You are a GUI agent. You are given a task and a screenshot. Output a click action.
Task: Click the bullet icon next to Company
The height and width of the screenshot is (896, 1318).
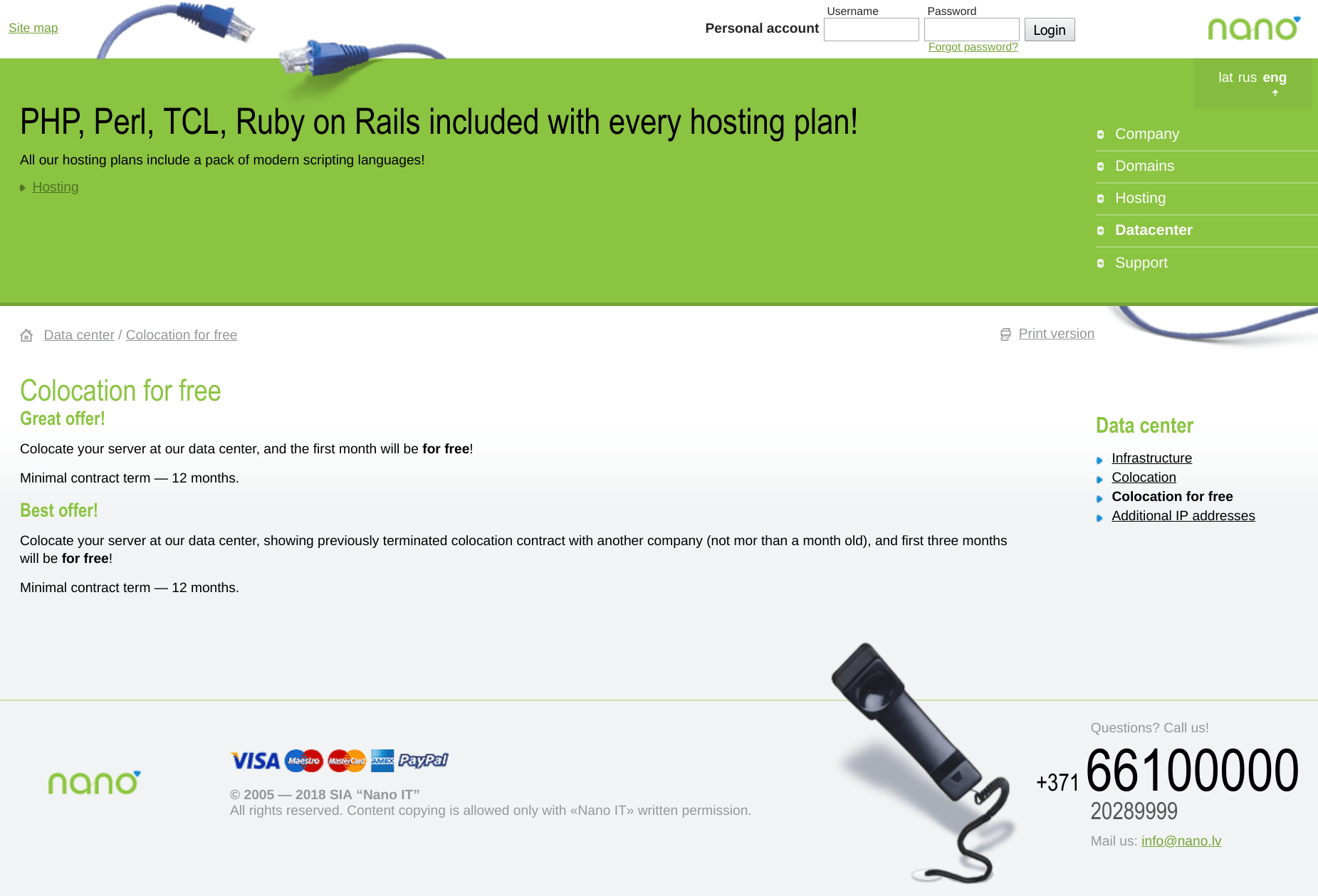tap(1100, 135)
